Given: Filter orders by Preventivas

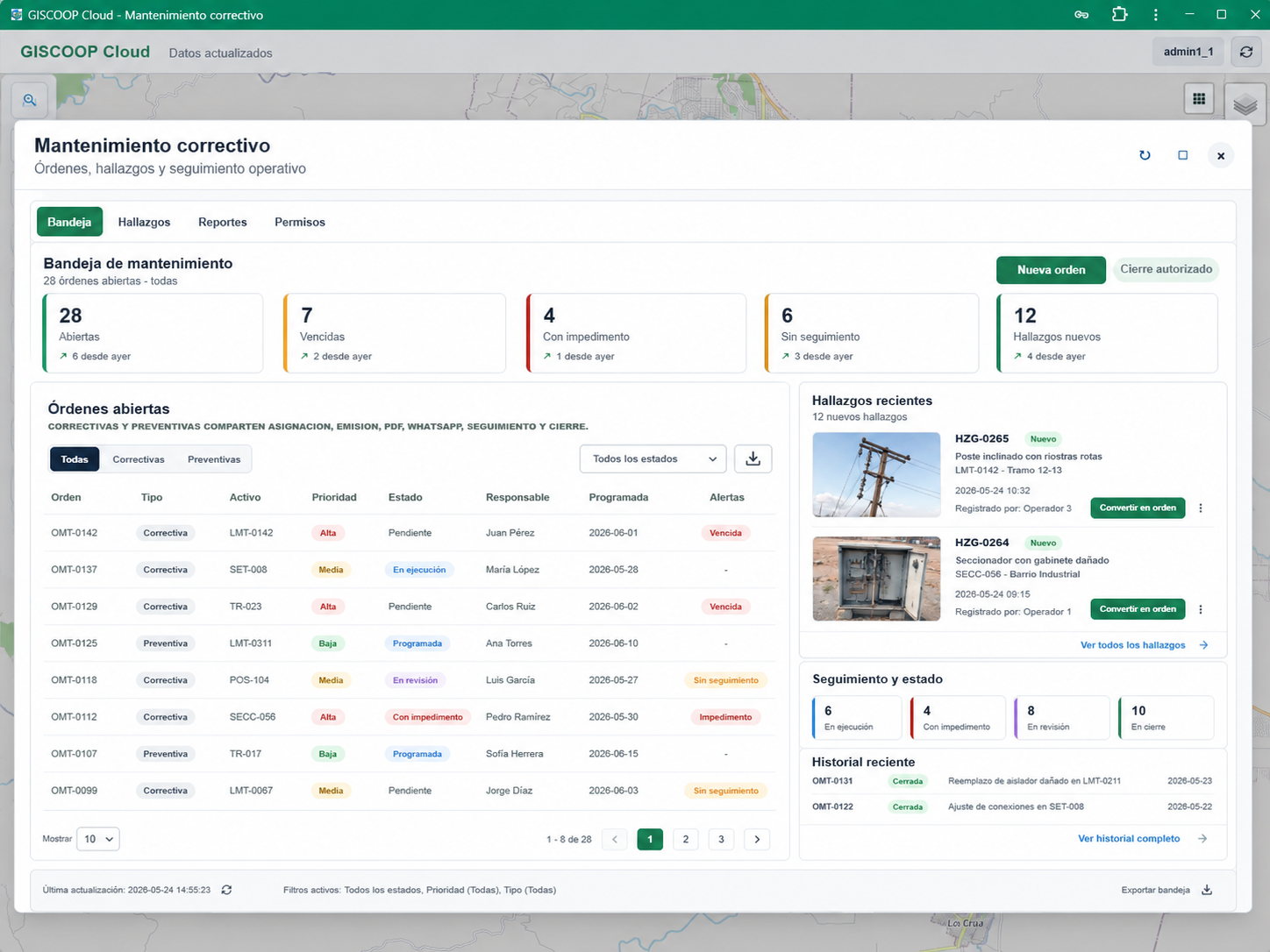Looking at the screenshot, I should point(214,459).
